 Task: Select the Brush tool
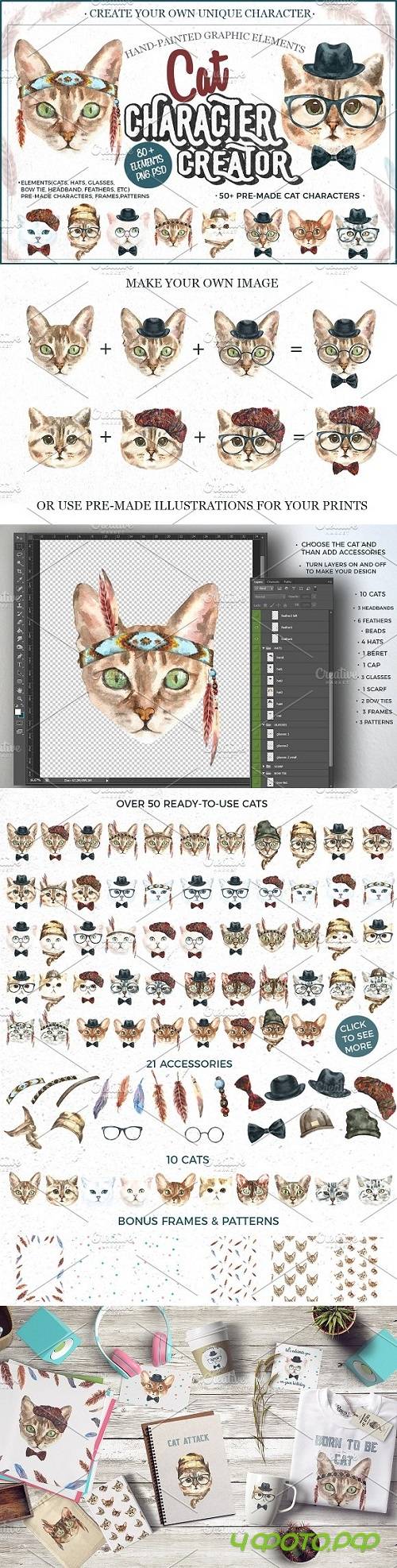pyautogui.click(x=19, y=597)
